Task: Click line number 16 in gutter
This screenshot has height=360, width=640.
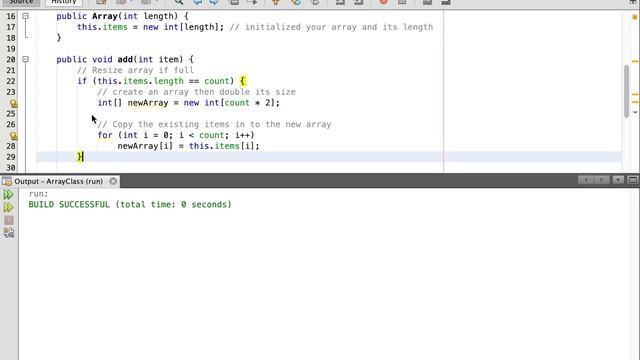Action: coord(11,16)
